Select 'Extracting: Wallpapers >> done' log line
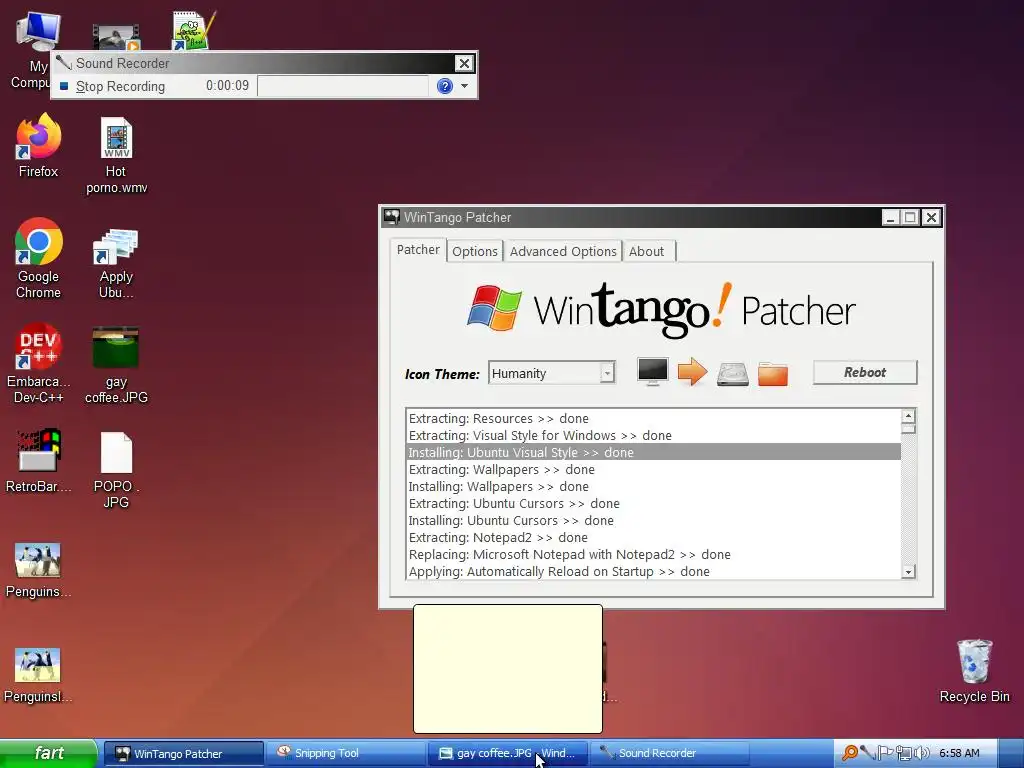The height and width of the screenshot is (768, 1024). [x=653, y=470]
